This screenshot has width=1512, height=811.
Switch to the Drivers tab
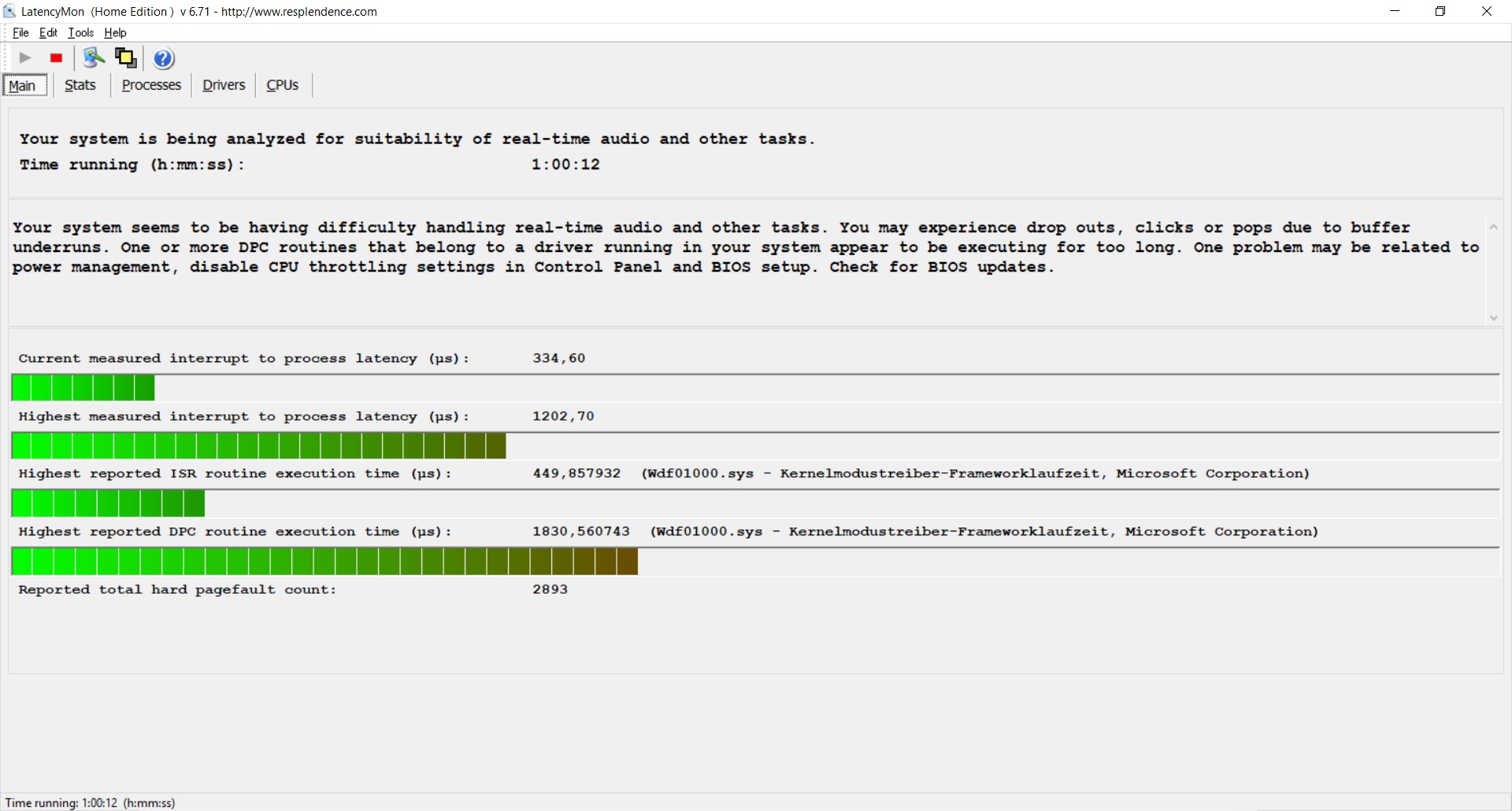click(x=224, y=85)
